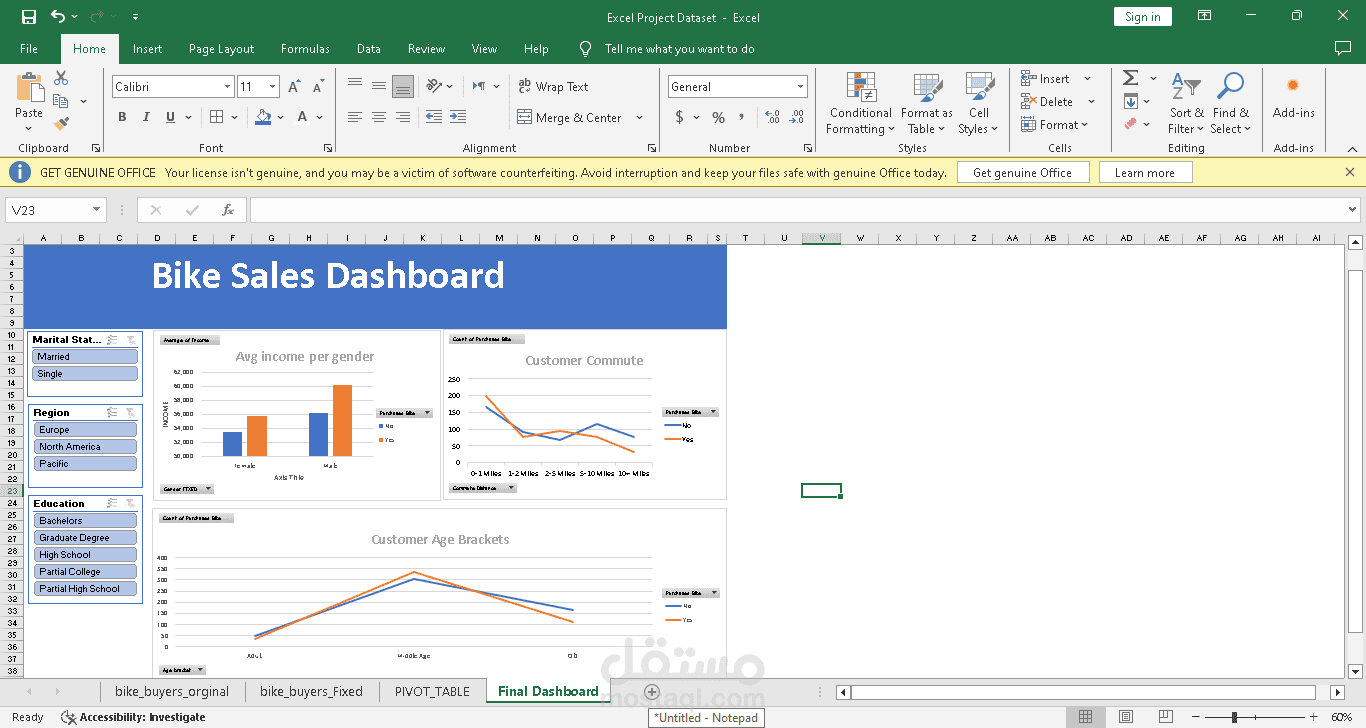Click the Sign in button

point(1142,16)
